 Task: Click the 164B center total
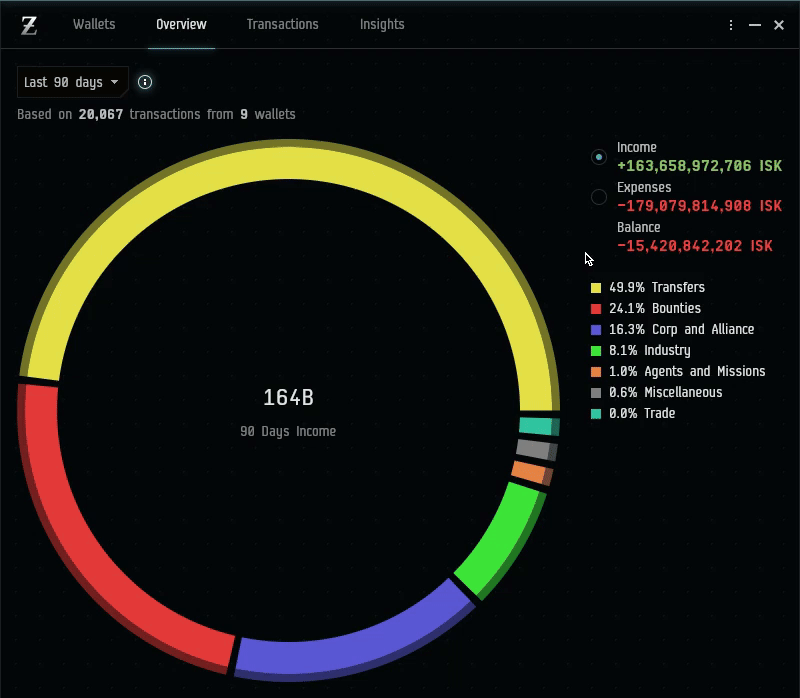pos(288,397)
